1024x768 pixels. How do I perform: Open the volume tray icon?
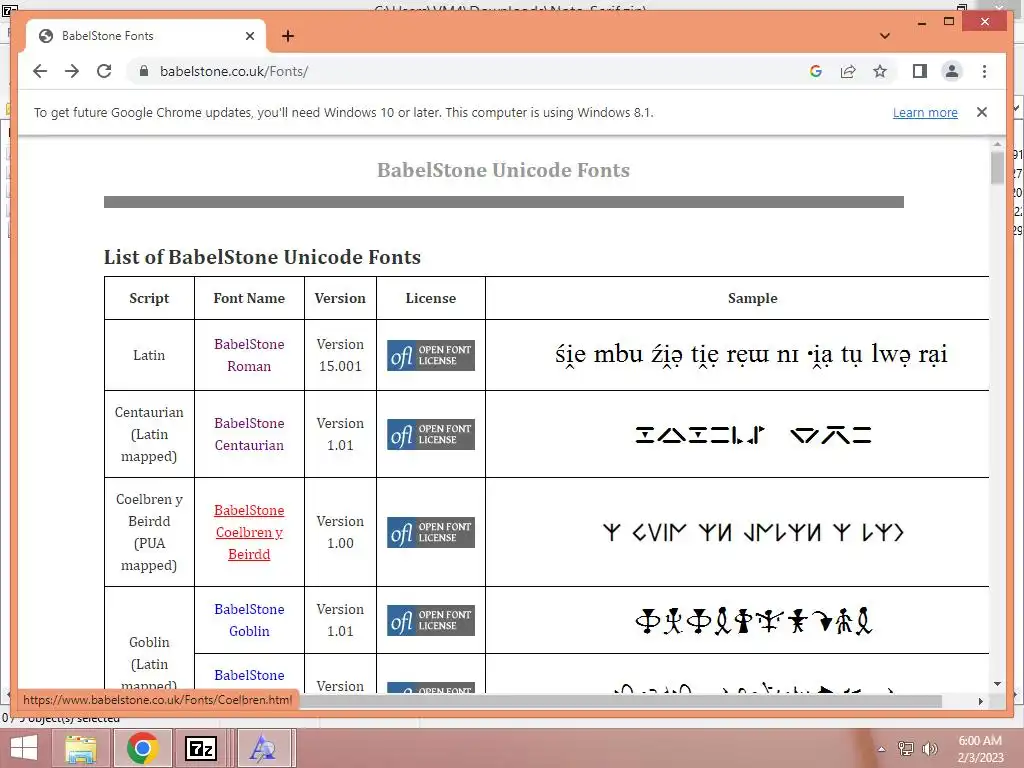coord(930,748)
